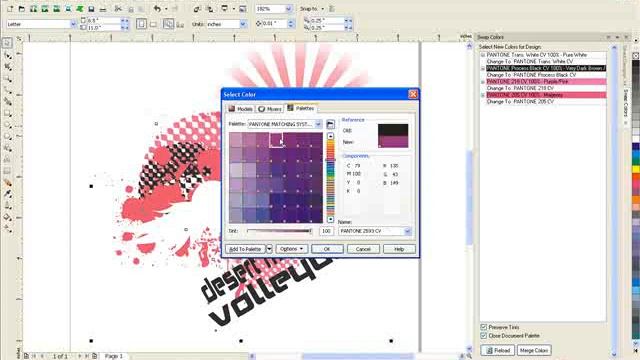Click the yellow swatch in the right color palette
Image resolution: width=640 pixels, height=360 pixels.
636,169
